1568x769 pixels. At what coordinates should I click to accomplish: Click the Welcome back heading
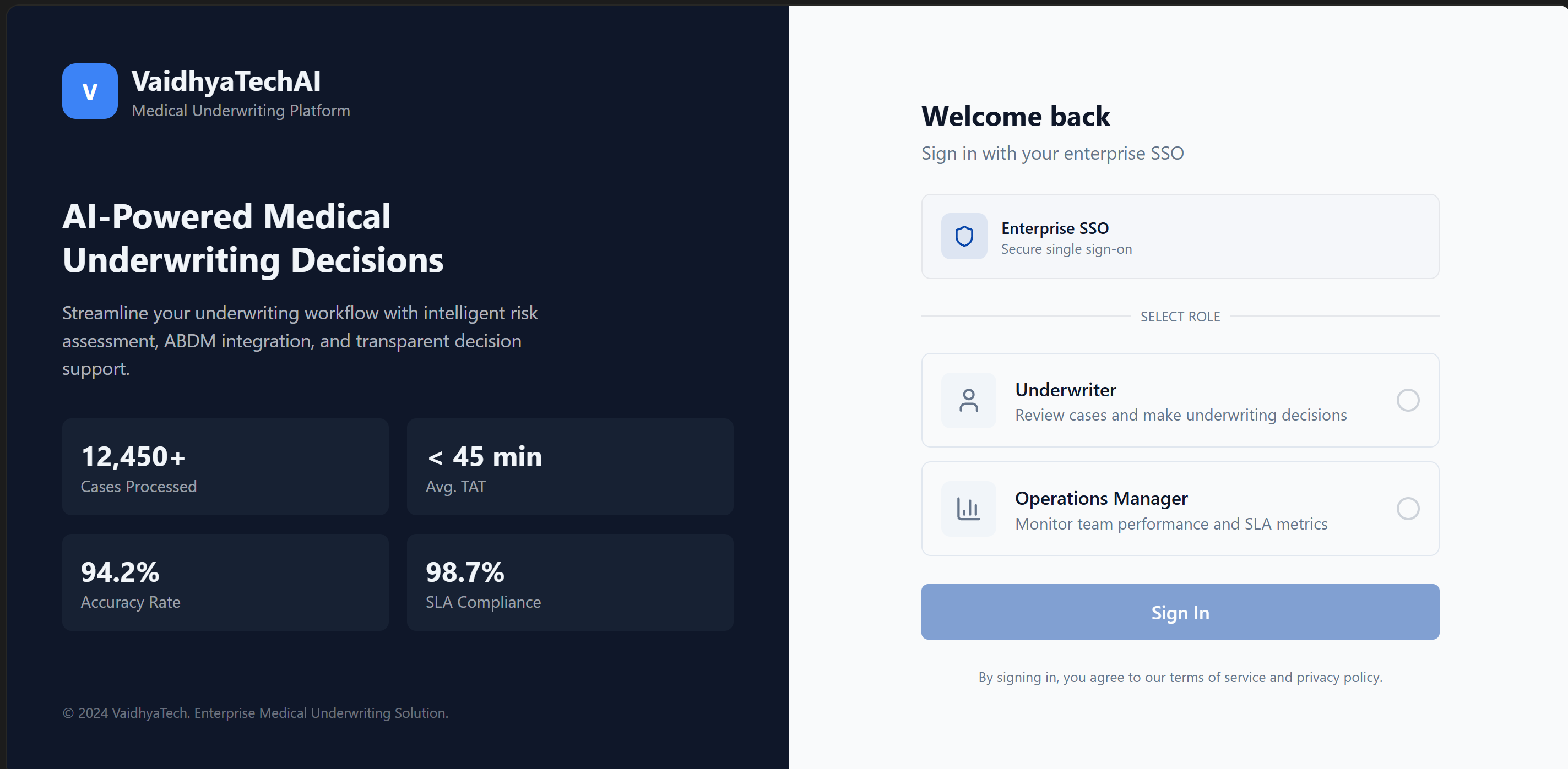(x=1015, y=116)
